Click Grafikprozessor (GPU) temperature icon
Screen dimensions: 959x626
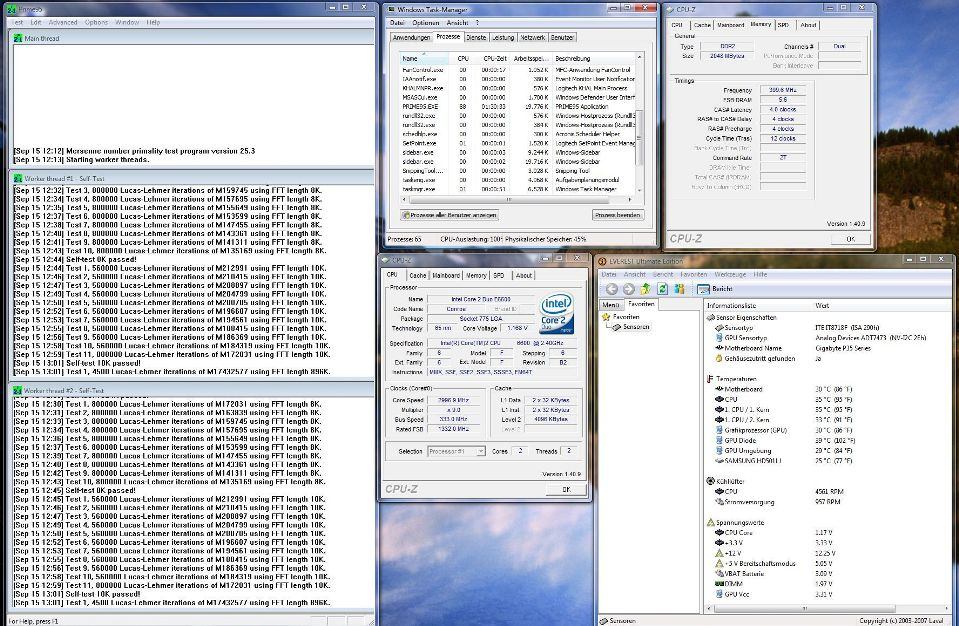coord(719,430)
